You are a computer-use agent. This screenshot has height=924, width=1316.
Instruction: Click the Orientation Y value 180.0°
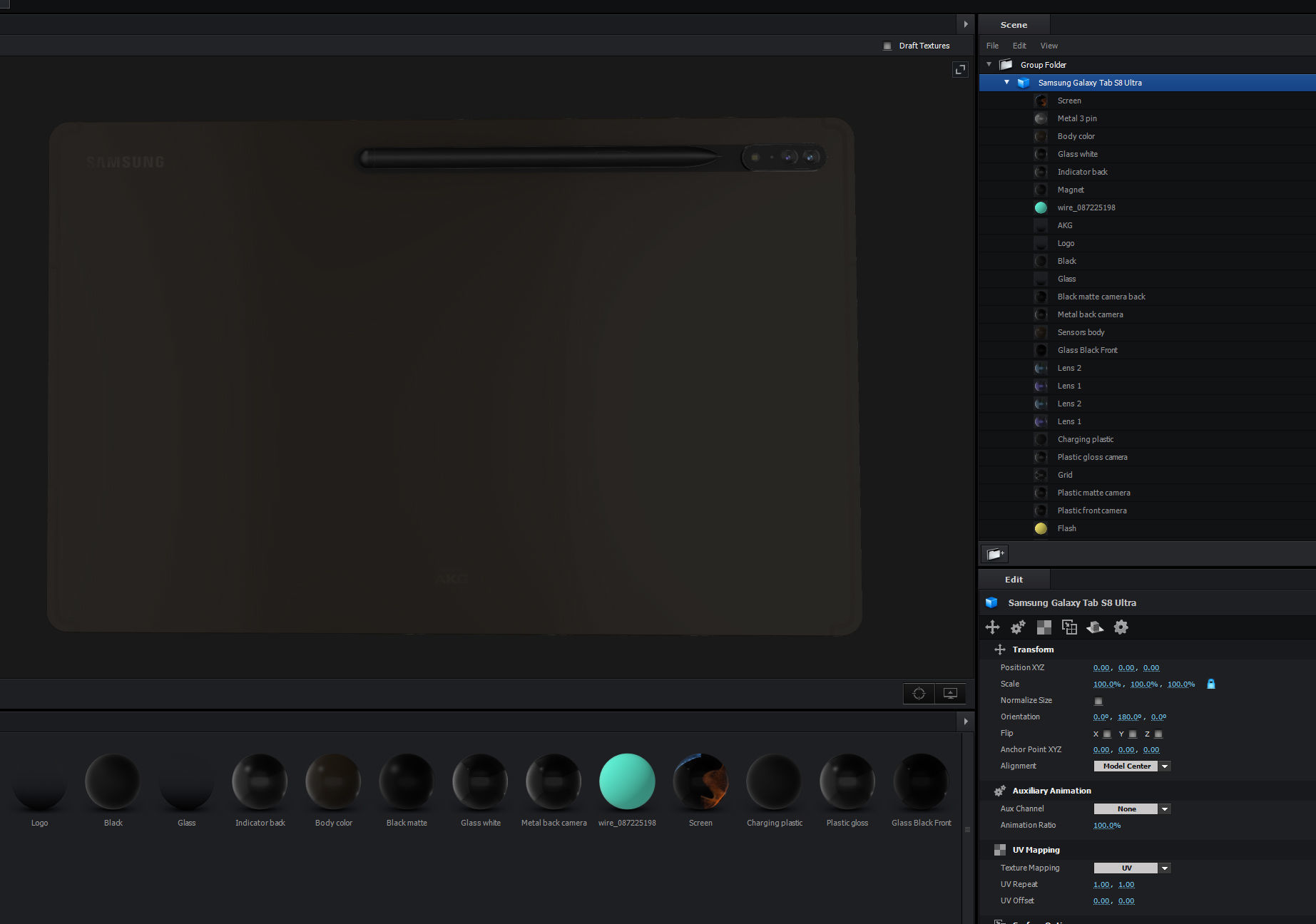(x=1130, y=717)
